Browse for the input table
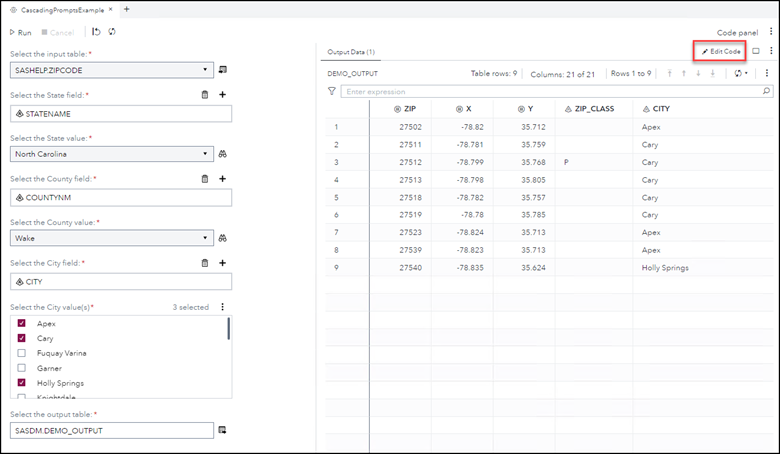Screen dimensions: 780x454 (222, 70)
